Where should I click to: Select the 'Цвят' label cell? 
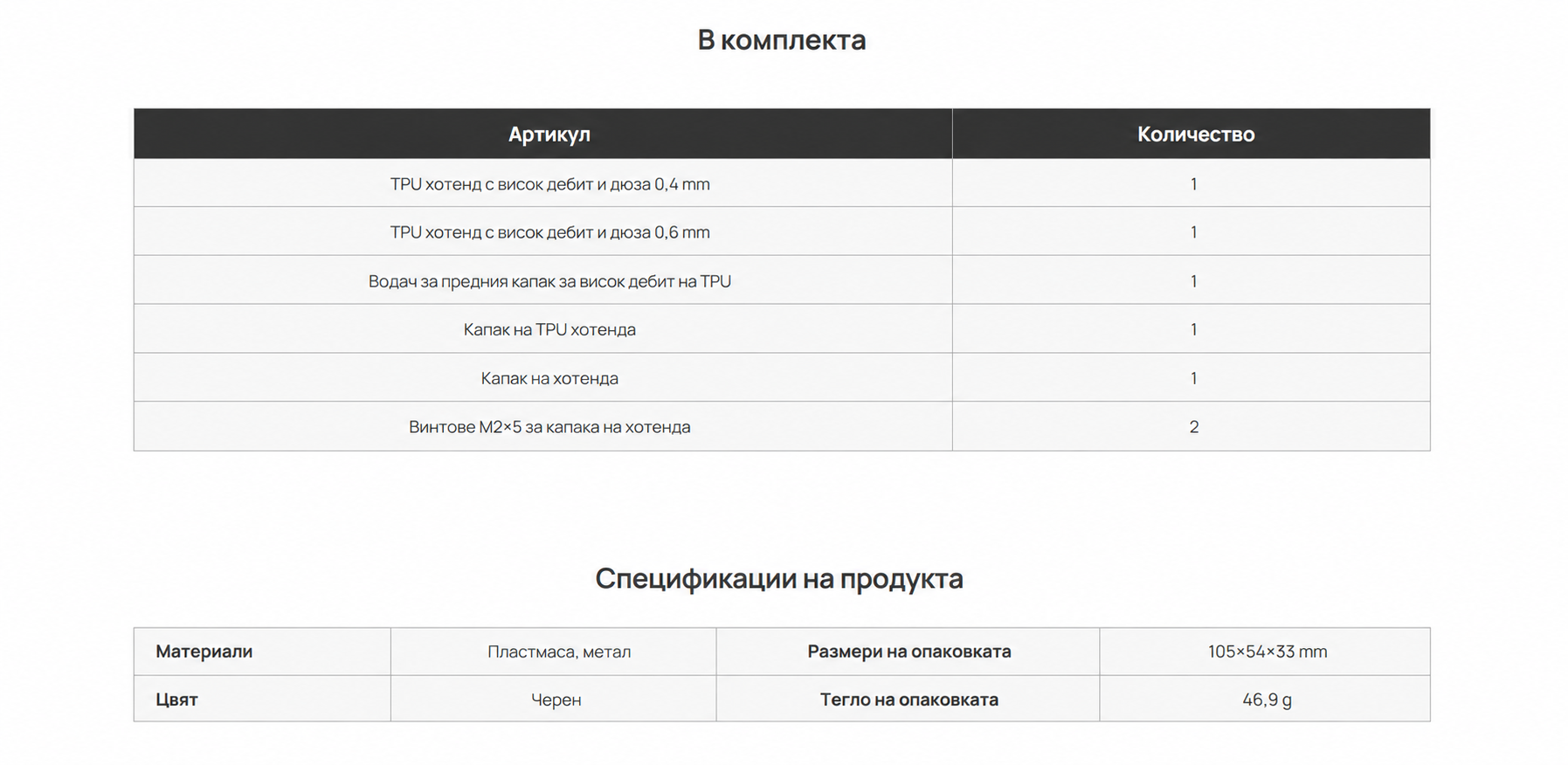(x=262, y=699)
